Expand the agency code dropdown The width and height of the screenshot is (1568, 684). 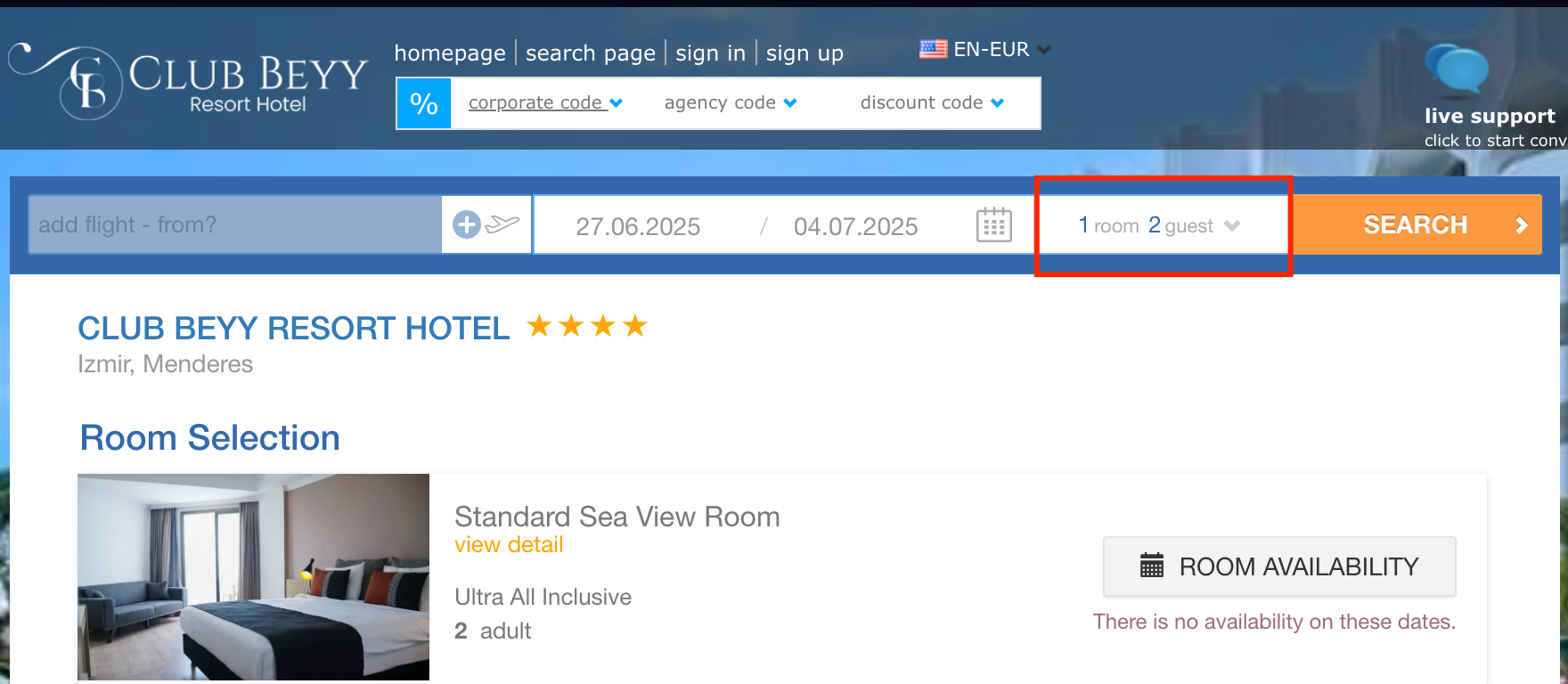[x=731, y=103]
